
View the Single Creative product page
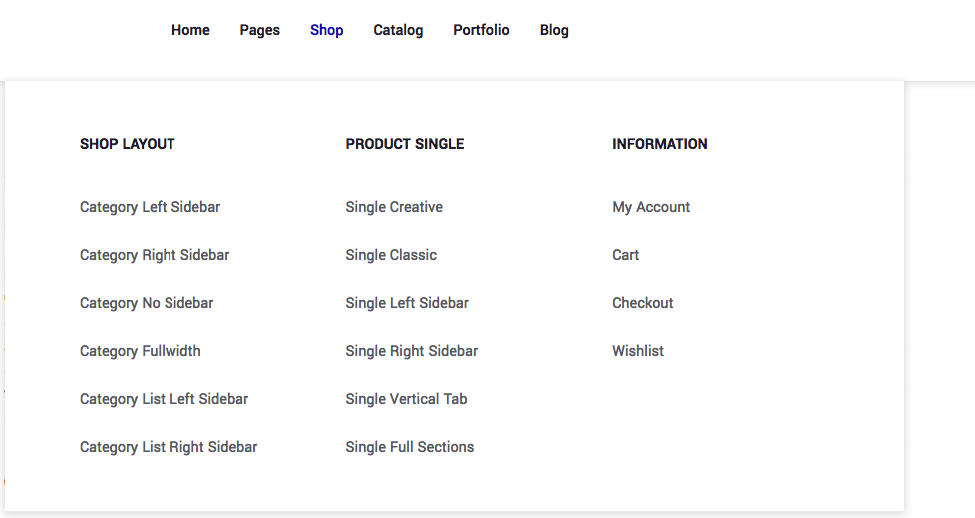click(x=394, y=207)
